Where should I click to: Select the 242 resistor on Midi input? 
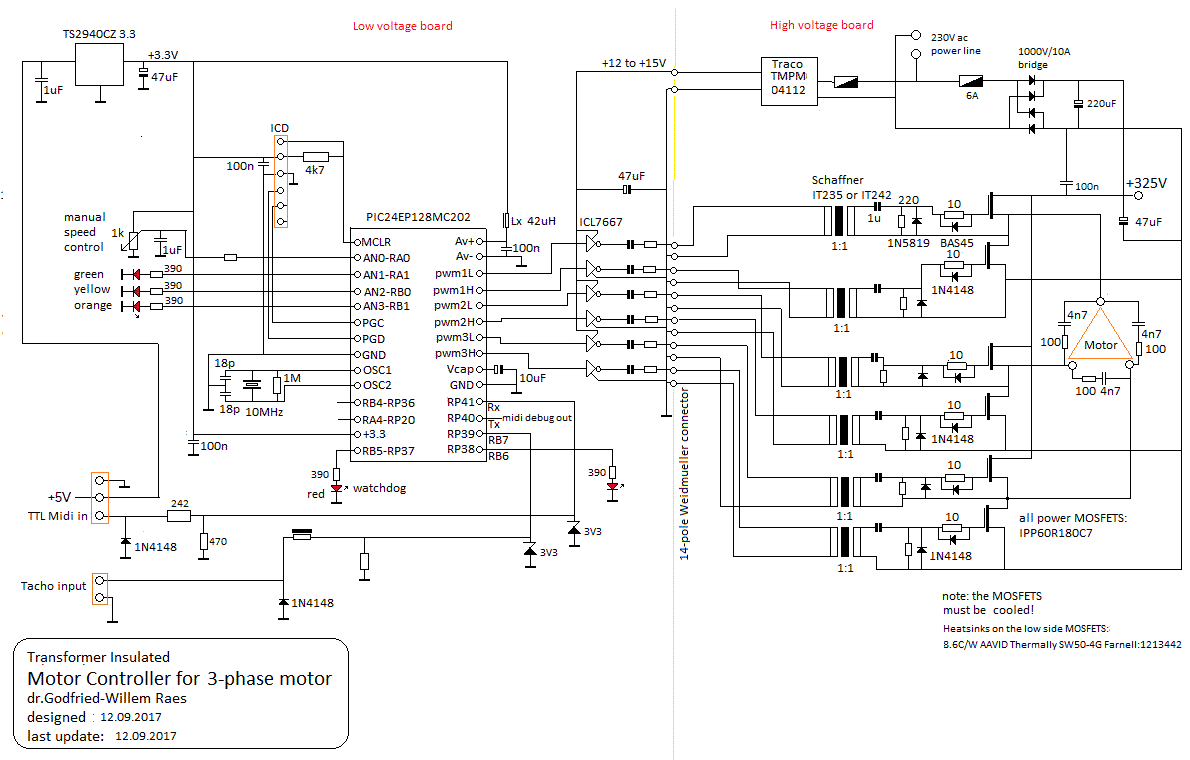pos(179,516)
